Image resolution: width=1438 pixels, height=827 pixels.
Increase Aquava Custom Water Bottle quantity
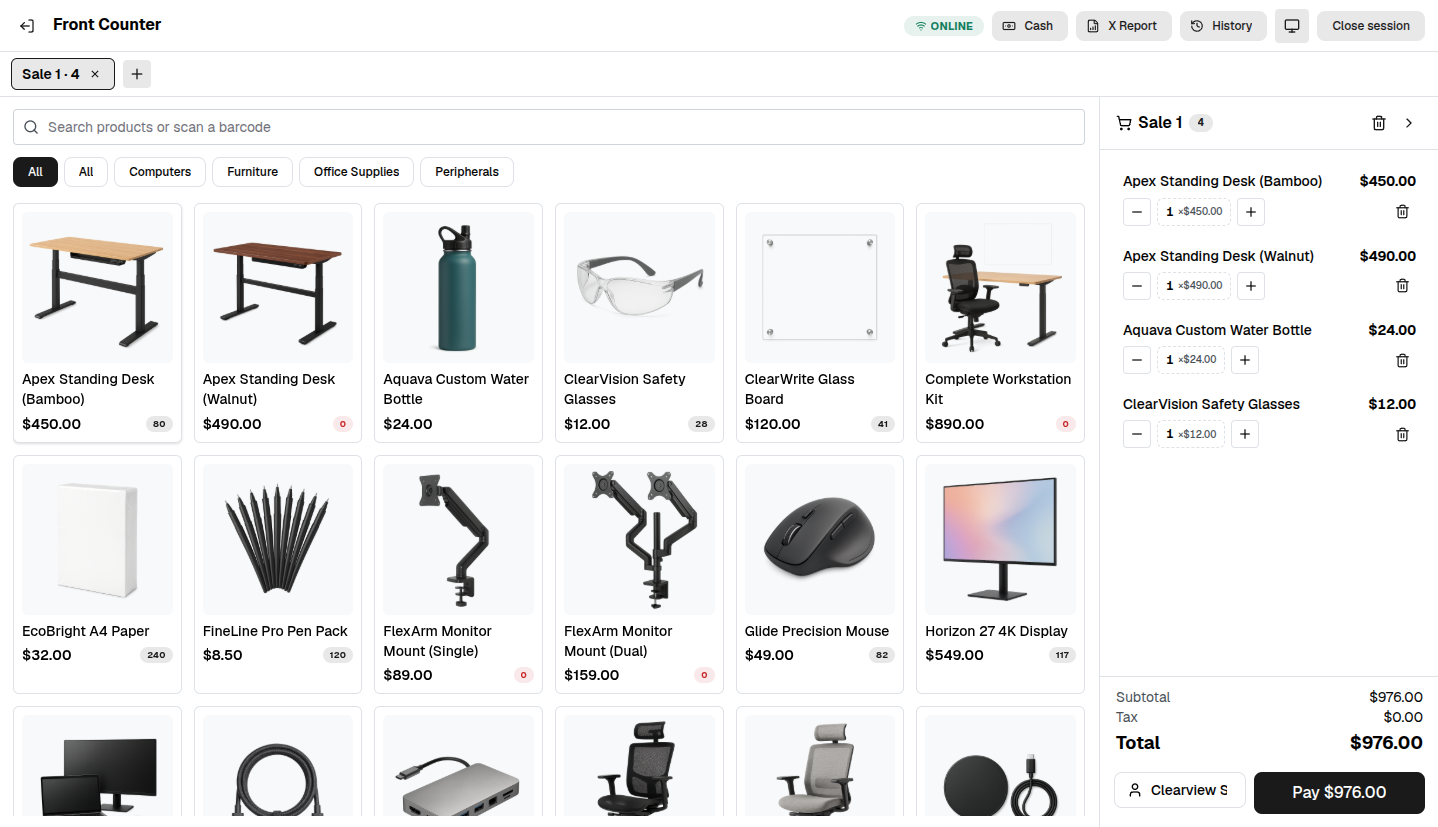coord(1245,360)
